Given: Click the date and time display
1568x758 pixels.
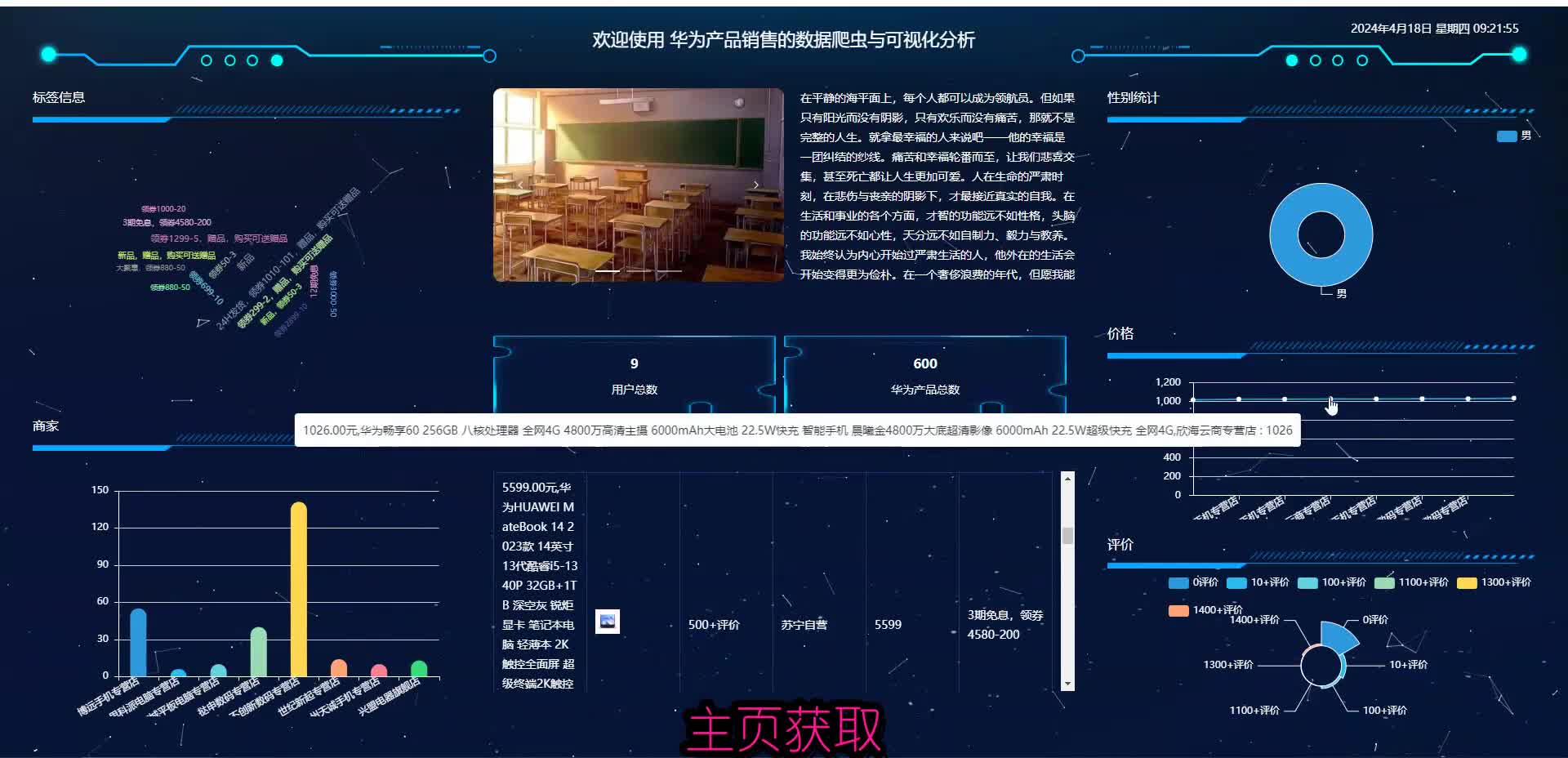Looking at the screenshot, I should click(1434, 29).
